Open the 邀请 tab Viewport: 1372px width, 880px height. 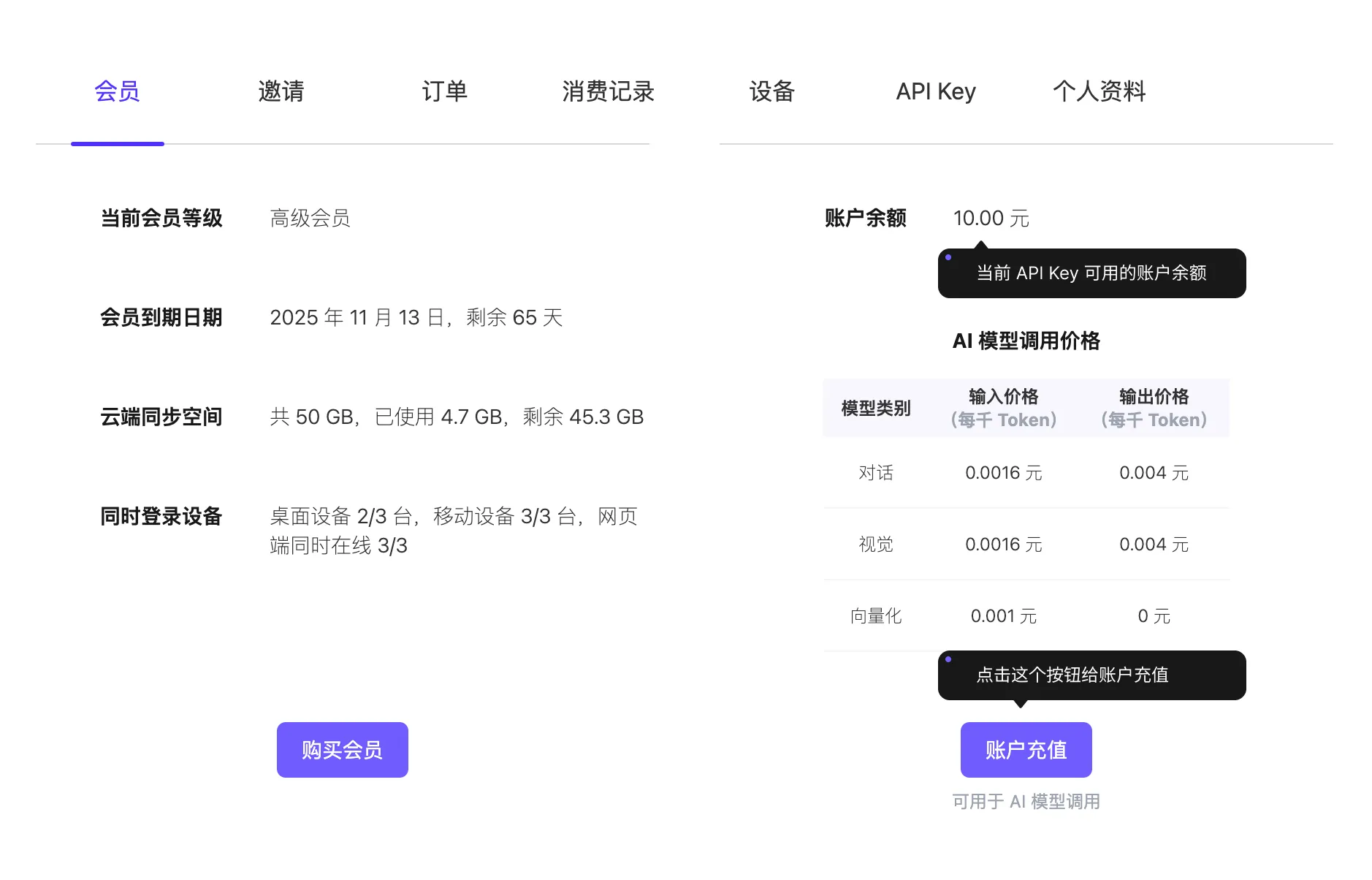click(281, 91)
